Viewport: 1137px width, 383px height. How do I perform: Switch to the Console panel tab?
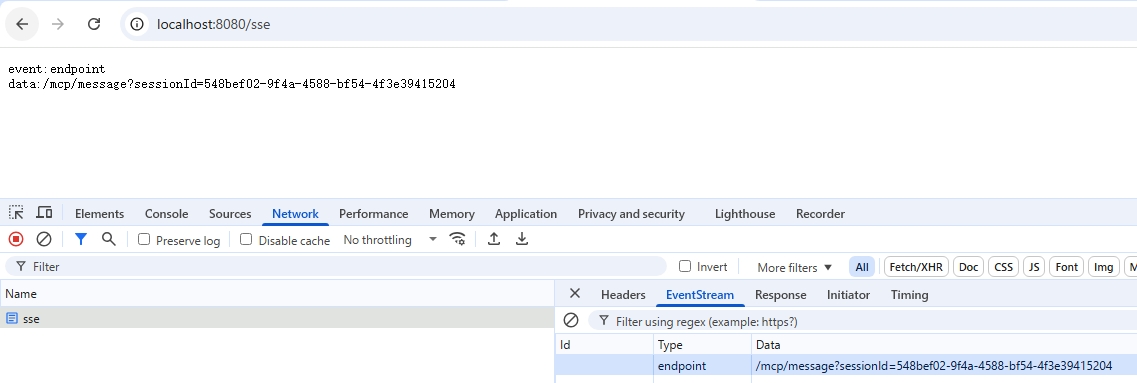pyautogui.click(x=166, y=214)
